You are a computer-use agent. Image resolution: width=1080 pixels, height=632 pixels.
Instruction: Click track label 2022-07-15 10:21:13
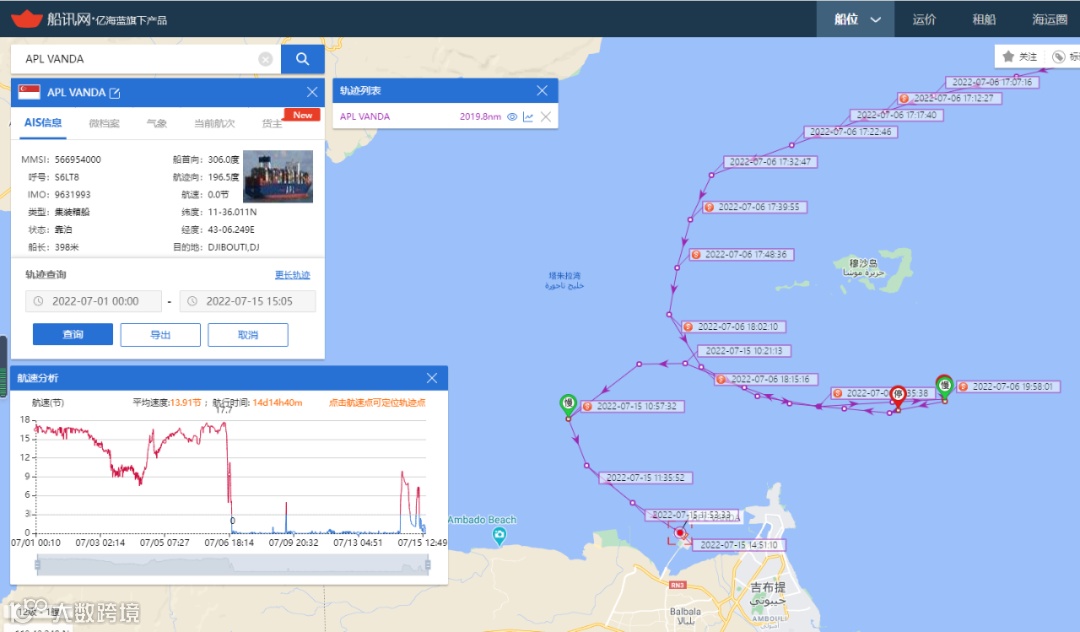pos(744,351)
